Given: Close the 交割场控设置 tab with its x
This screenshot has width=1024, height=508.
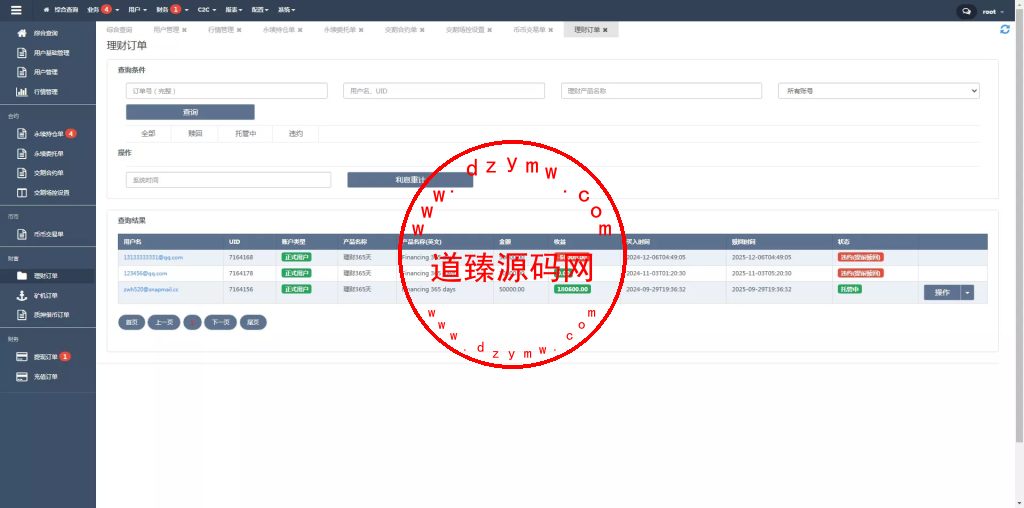Looking at the screenshot, I should tap(490, 30).
